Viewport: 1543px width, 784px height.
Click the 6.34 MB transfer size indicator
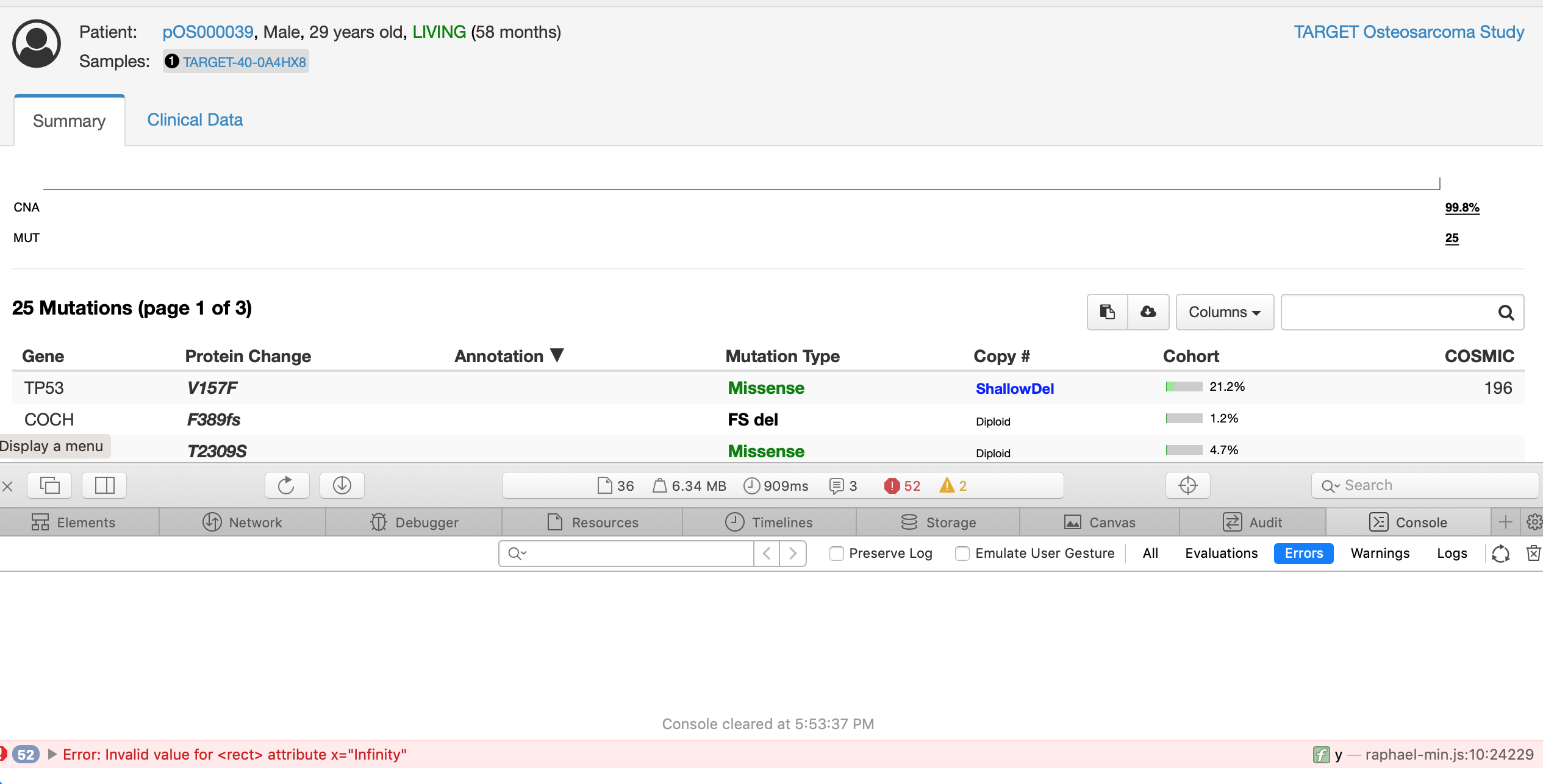pyautogui.click(x=689, y=486)
